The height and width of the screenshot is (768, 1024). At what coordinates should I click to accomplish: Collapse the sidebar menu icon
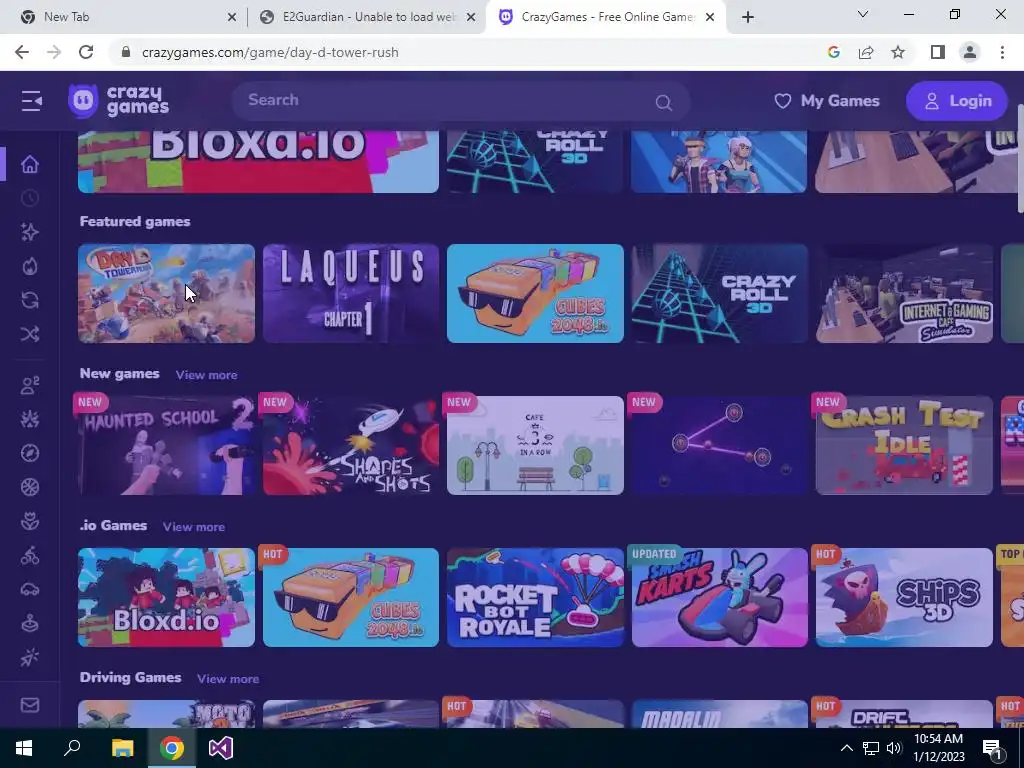point(31,101)
